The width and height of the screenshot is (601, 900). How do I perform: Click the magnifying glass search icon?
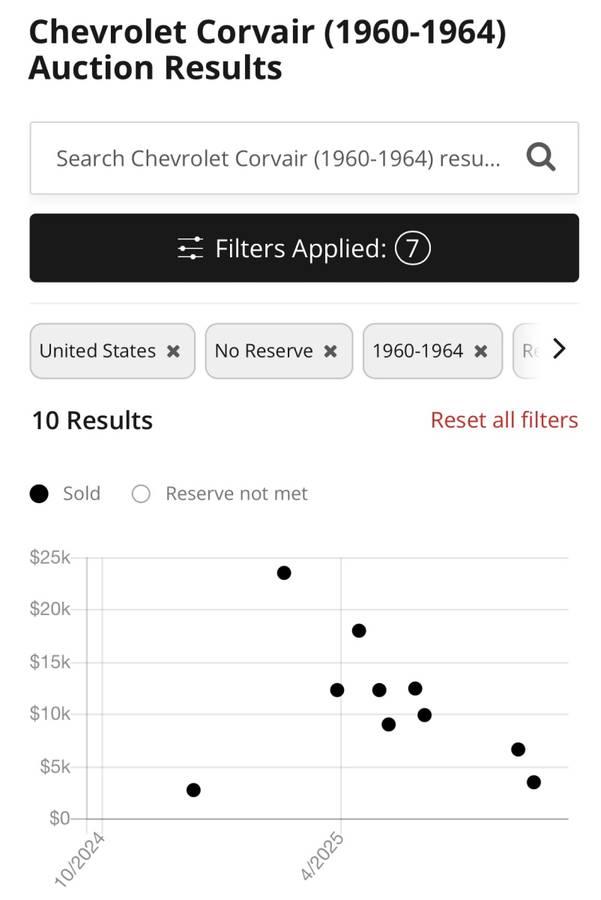click(541, 158)
